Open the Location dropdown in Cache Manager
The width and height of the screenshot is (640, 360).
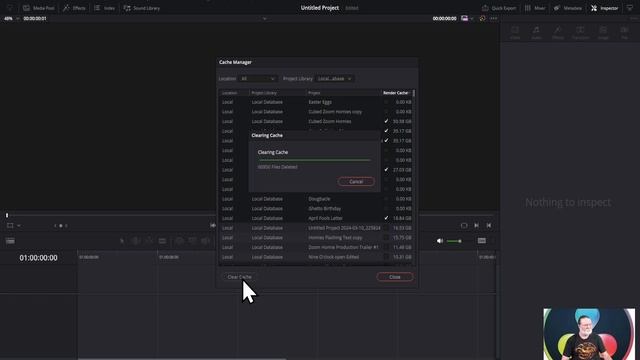click(258, 79)
